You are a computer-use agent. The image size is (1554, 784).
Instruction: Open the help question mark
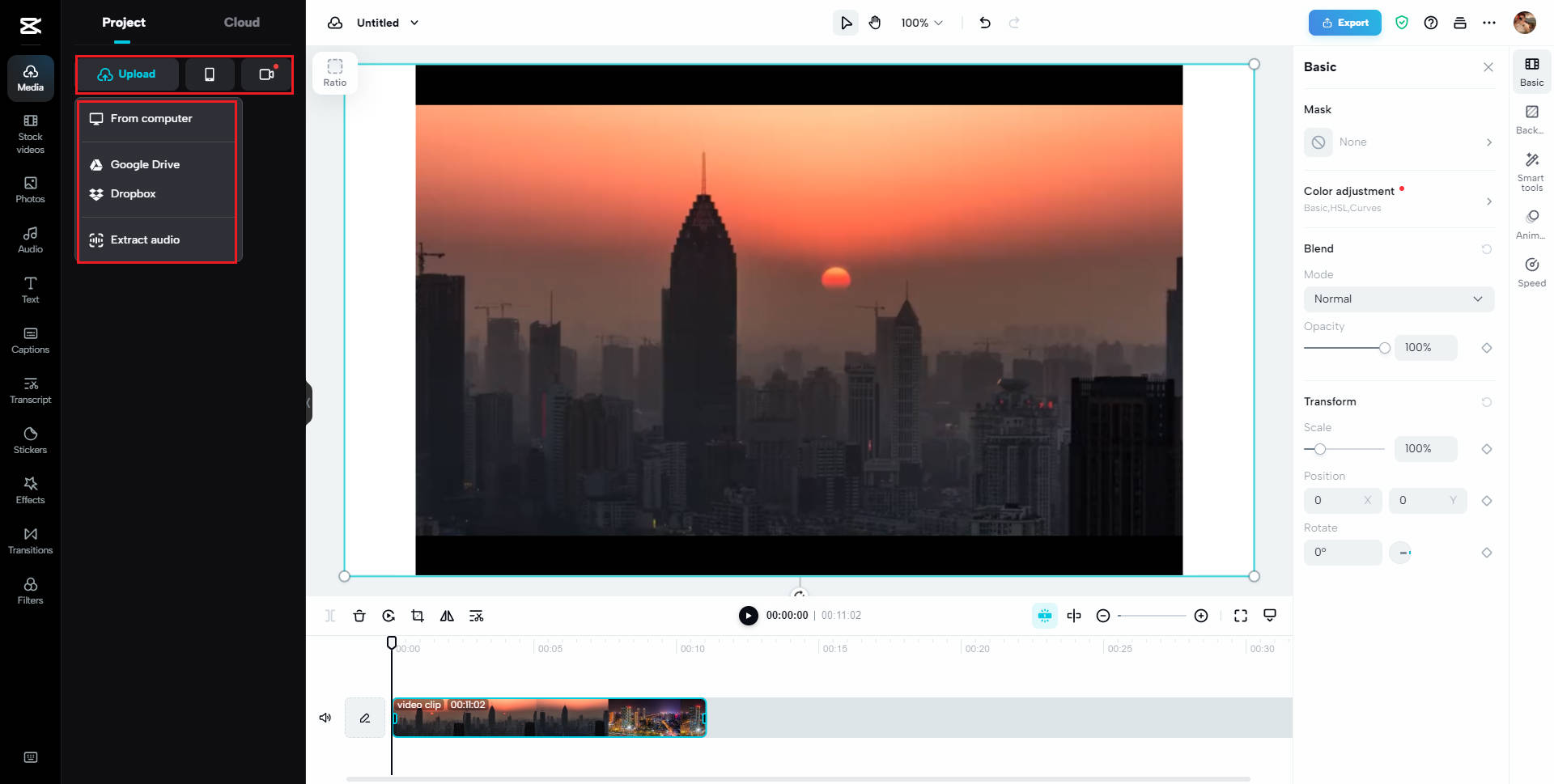pyautogui.click(x=1431, y=23)
